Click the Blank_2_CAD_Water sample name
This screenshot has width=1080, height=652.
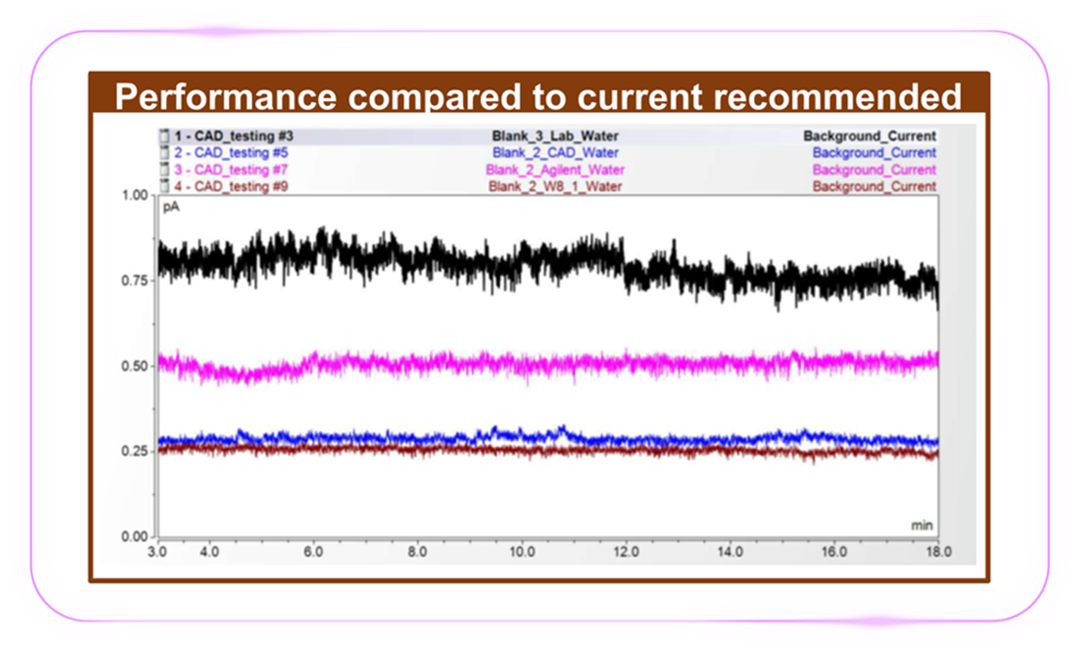point(555,153)
